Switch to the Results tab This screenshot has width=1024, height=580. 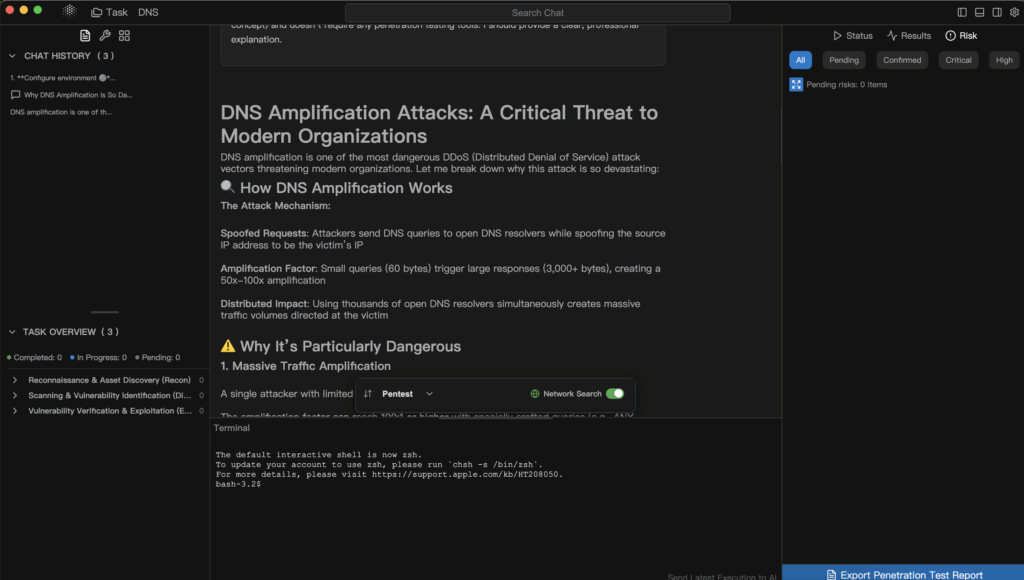pyautogui.click(x=909, y=36)
